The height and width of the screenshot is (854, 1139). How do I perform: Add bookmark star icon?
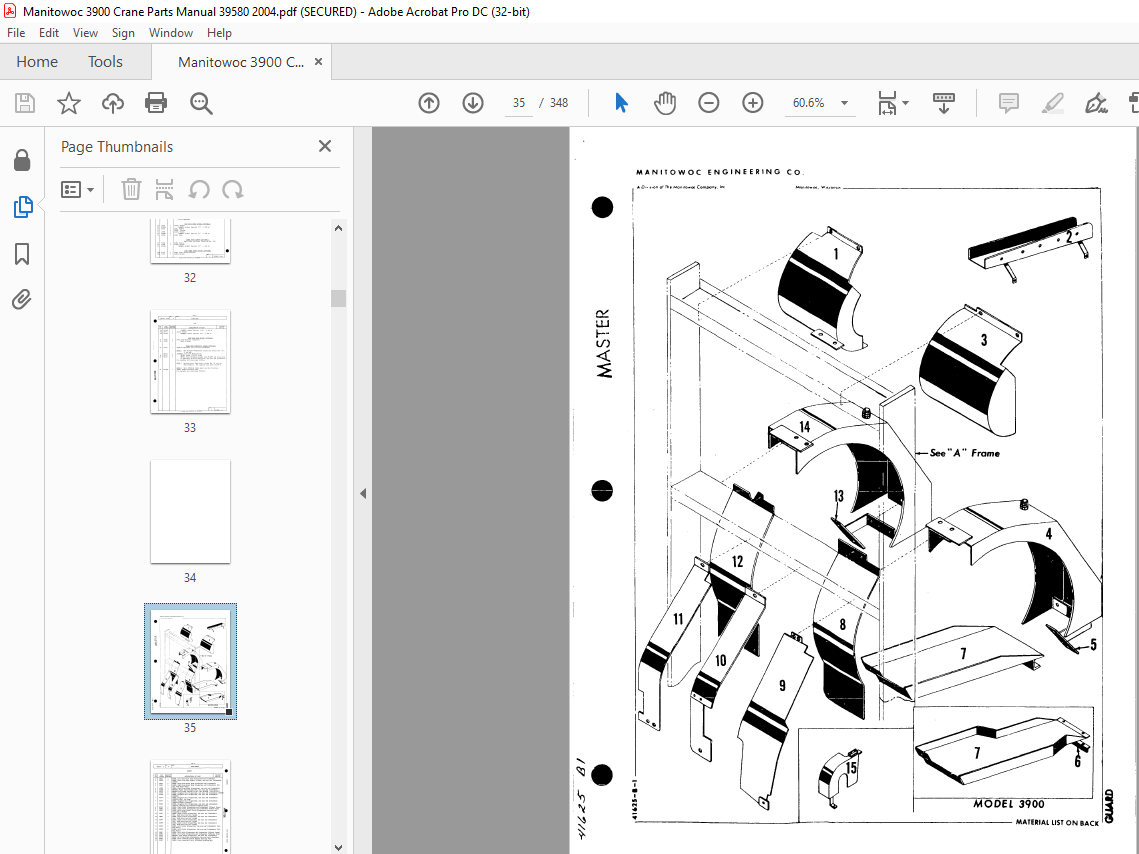click(x=69, y=103)
